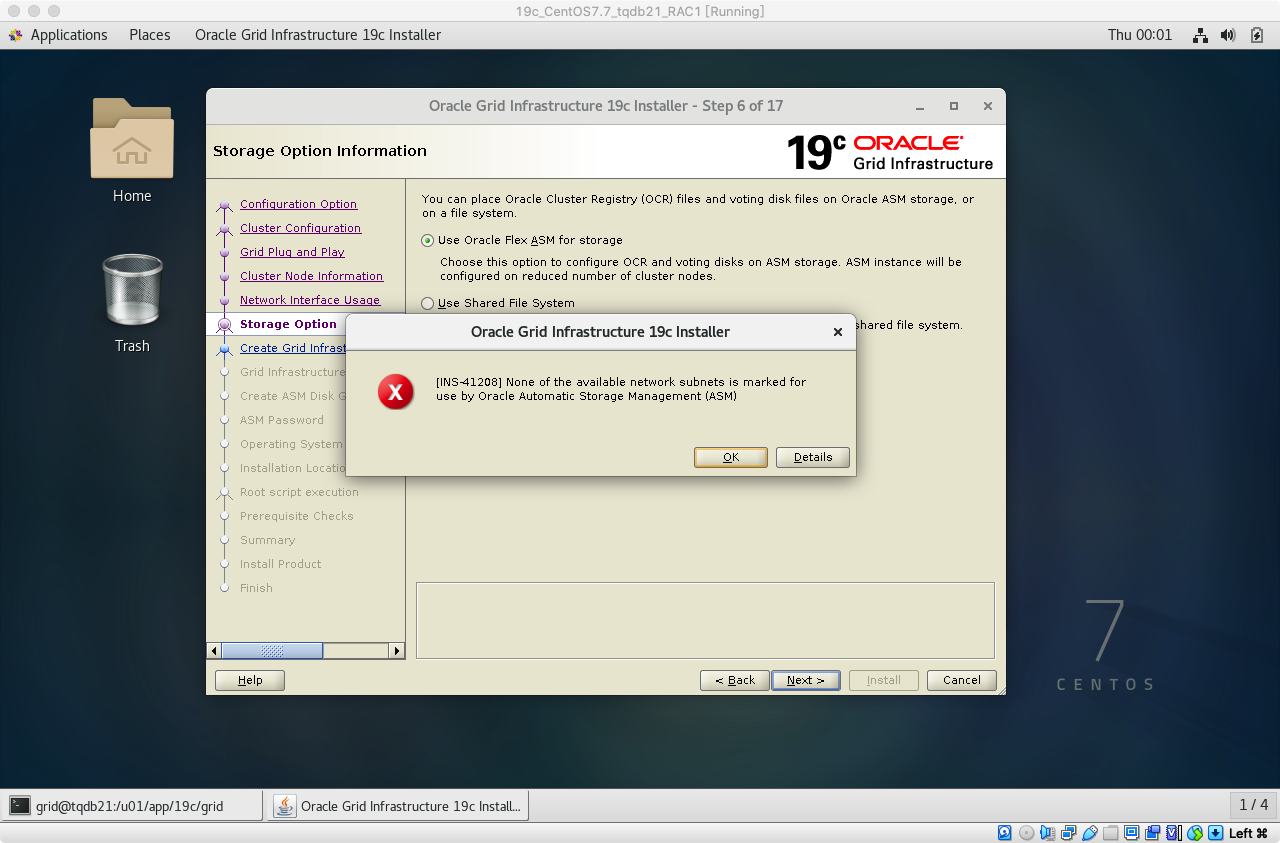1280x843 pixels.
Task: Click the Back button in installer
Action: click(735, 680)
